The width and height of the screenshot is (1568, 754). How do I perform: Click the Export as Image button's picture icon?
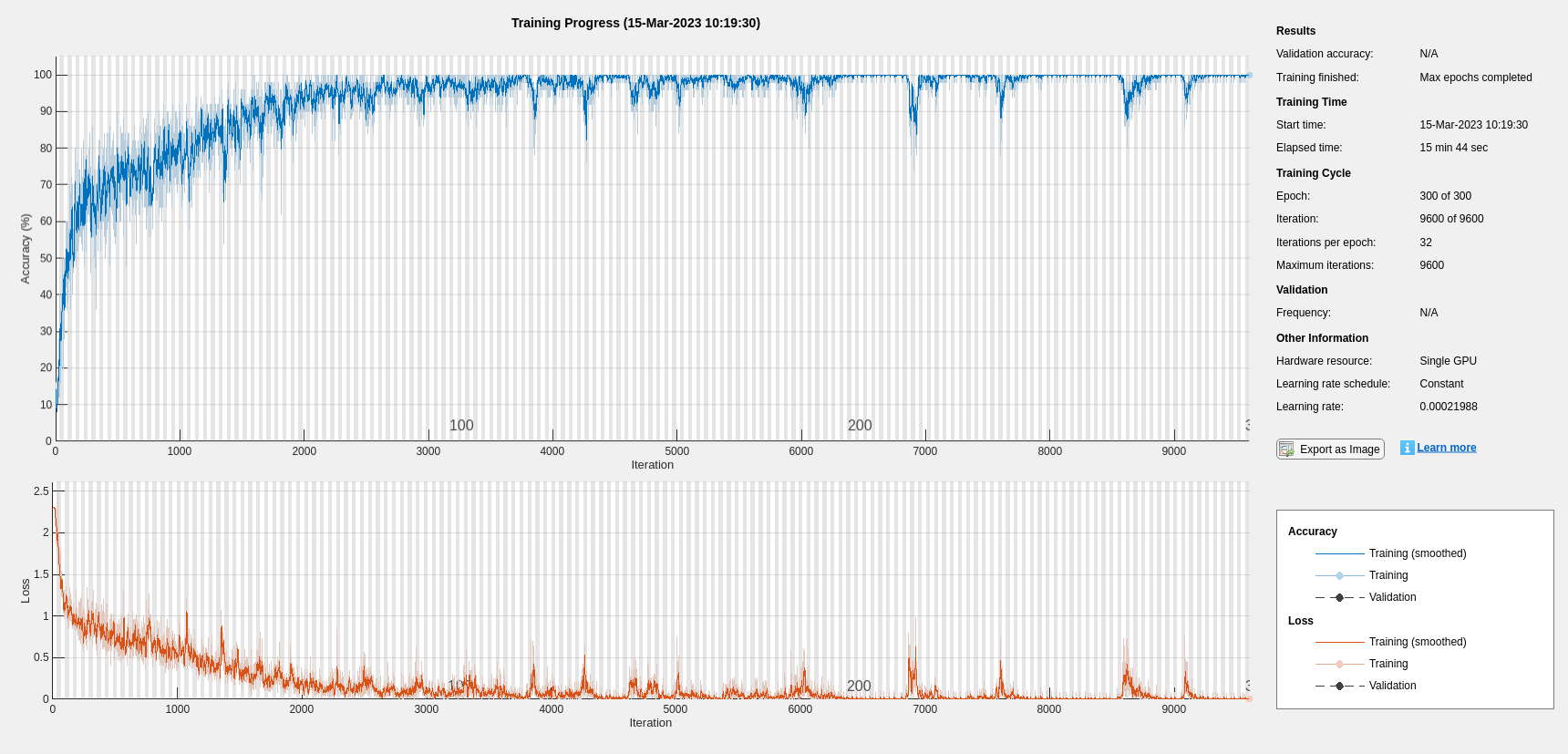click(x=1286, y=449)
